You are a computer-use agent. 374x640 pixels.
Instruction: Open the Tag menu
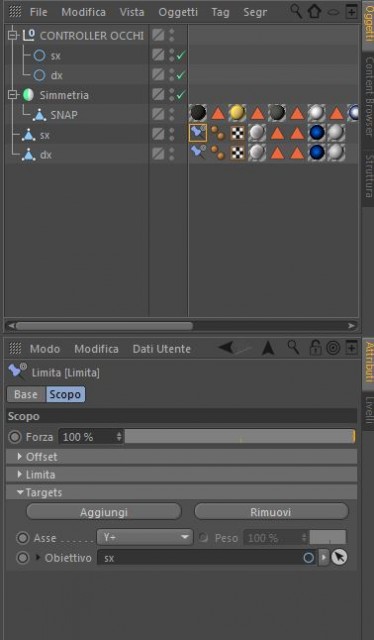click(220, 13)
